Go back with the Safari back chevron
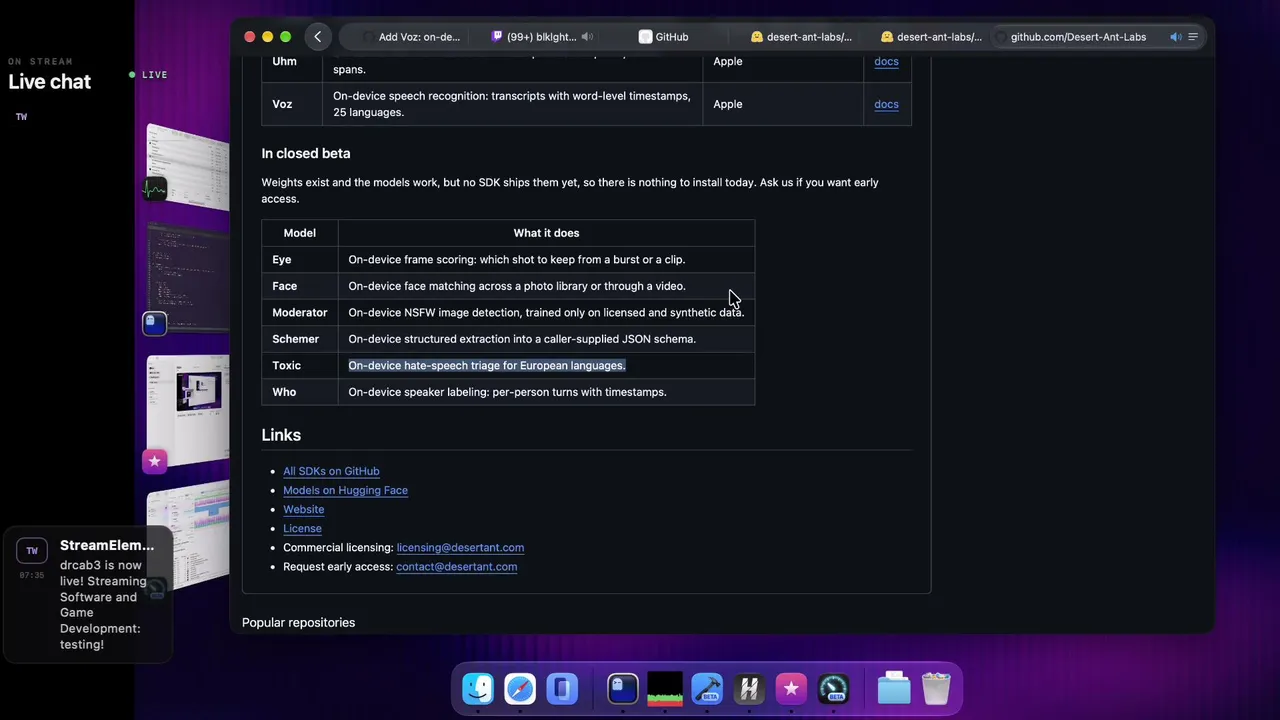Image resolution: width=1280 pixels, height=720 pixels. click(318, 37)
